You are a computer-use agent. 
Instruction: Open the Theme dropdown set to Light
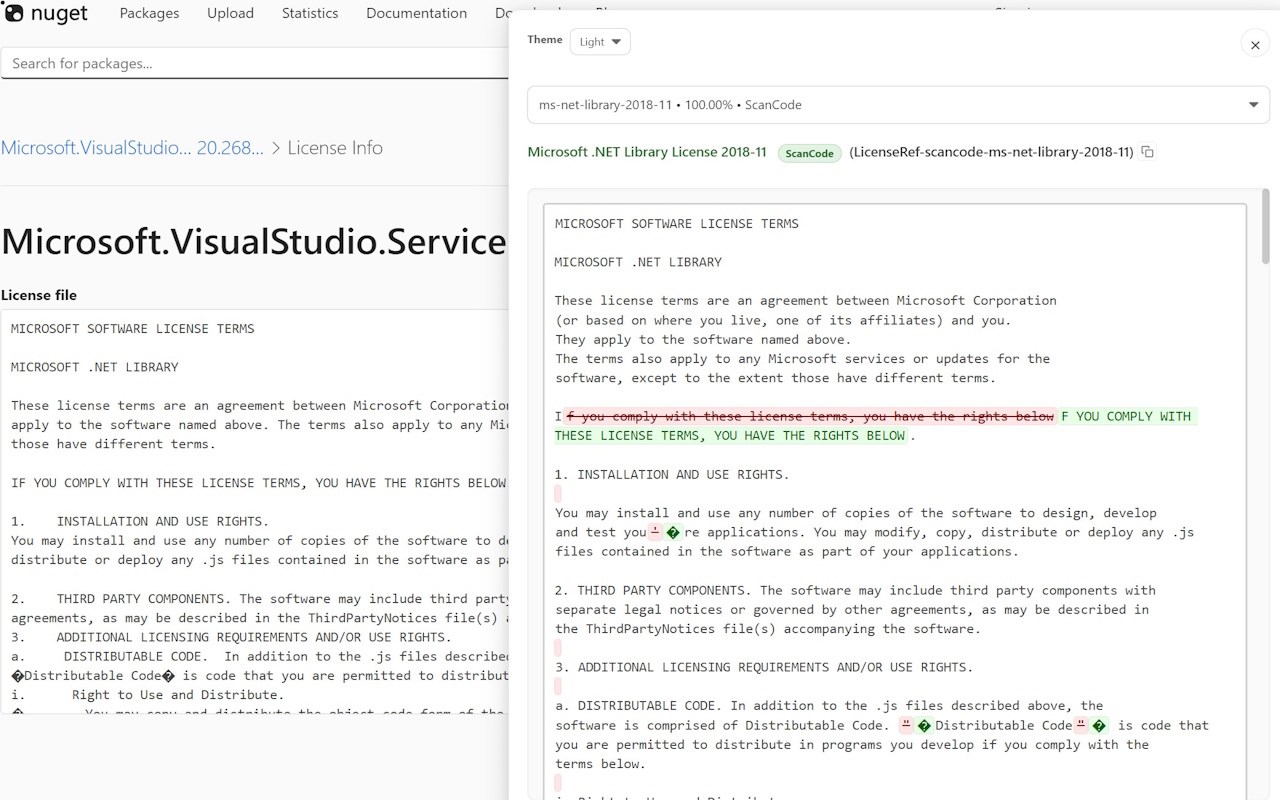point(600,41)
